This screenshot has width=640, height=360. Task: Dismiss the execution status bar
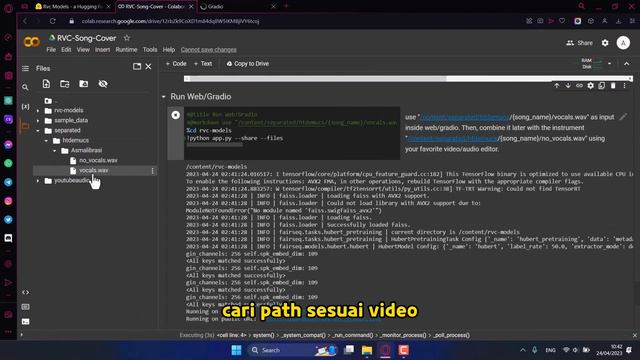click(x=634, y=336)
